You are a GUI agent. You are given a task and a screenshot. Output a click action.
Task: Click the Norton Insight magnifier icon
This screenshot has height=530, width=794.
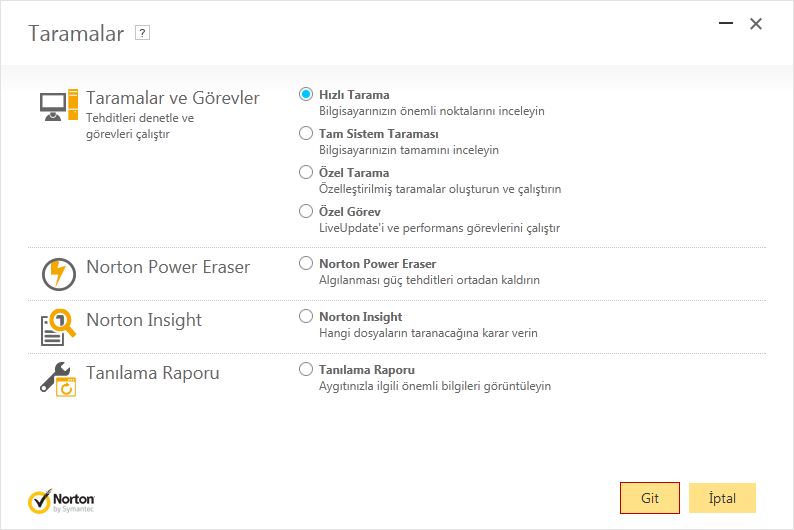(58, 327)
